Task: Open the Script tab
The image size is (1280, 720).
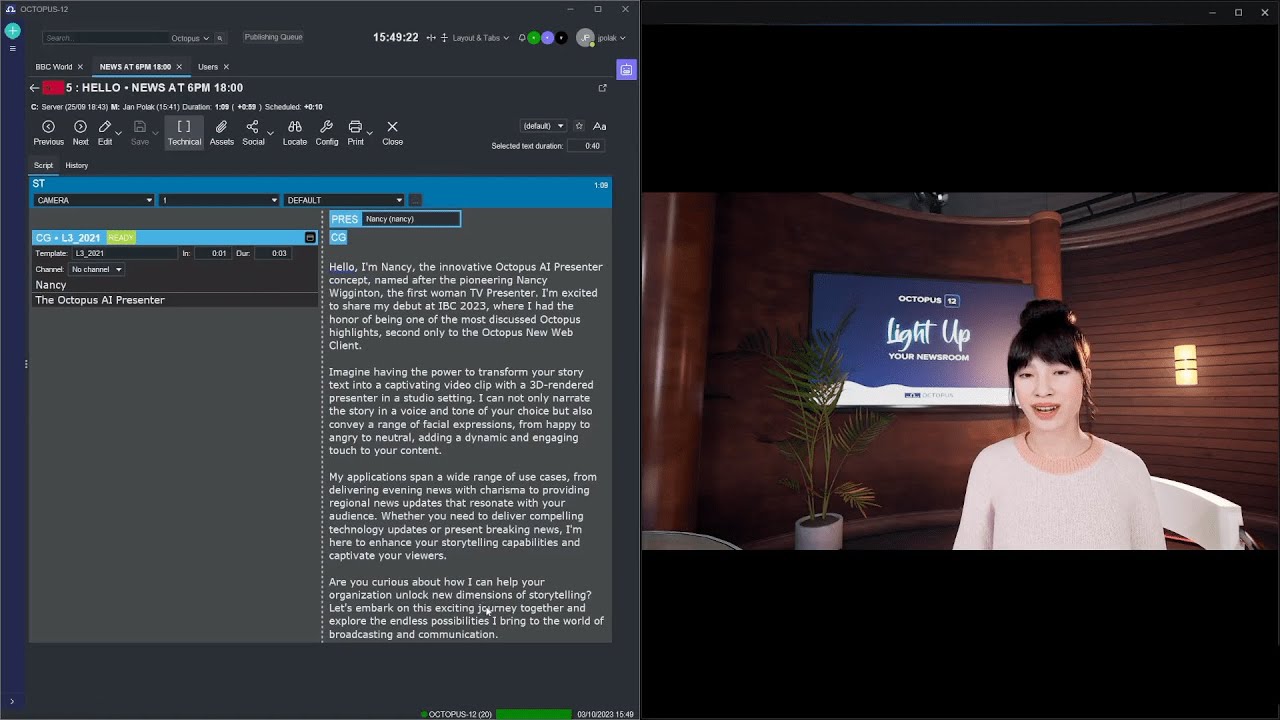Action: tap(43, 165)
